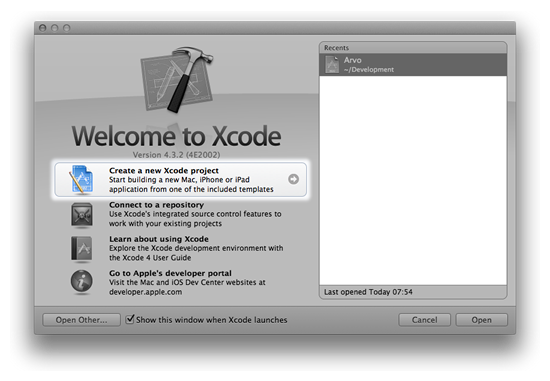Viewport: 550px width, 381px height.
Task: Click the info icon for Apple's developer portal
Action: [x=82, y=281]
